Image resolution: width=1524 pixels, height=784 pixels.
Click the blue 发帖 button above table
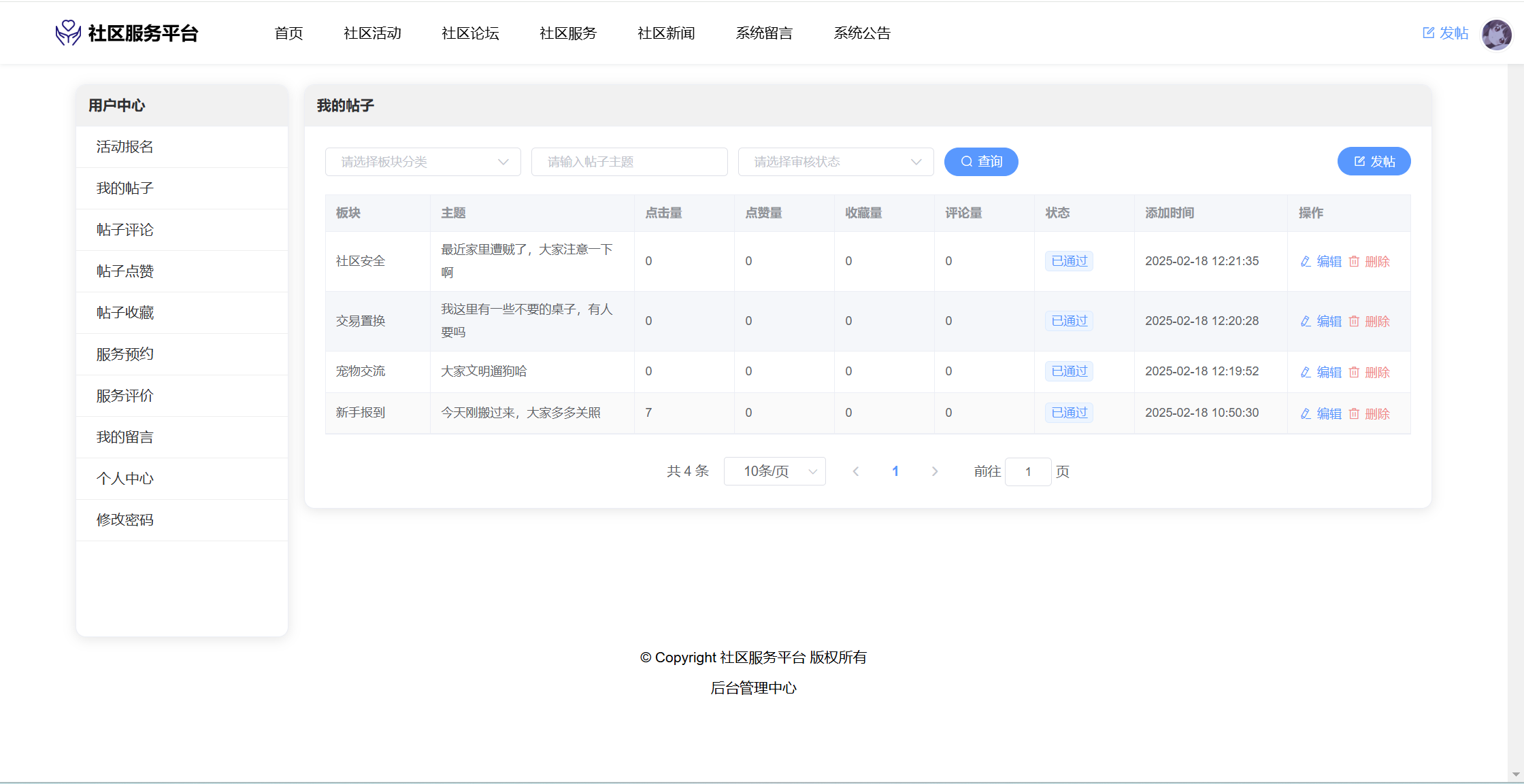1374,162
